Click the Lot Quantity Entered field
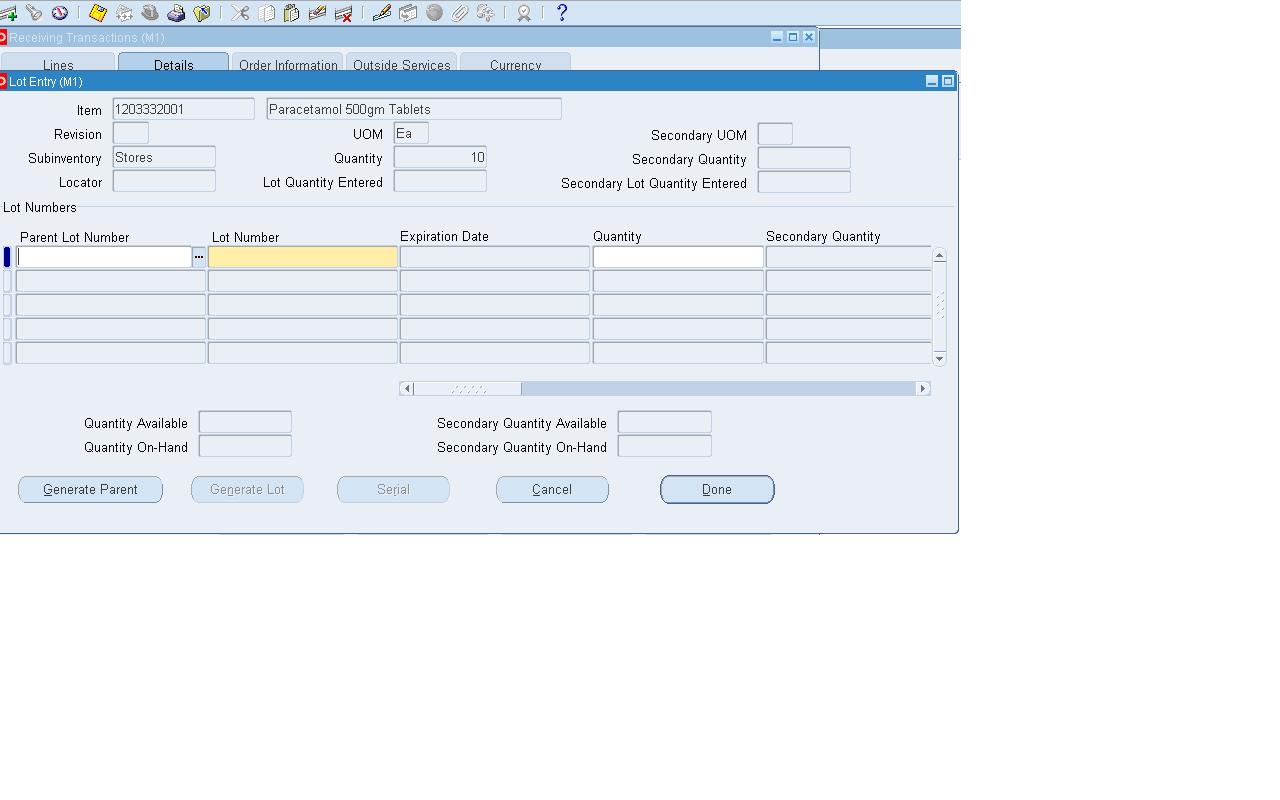This screenshot has height=800, width=1280. pos(440,181)
